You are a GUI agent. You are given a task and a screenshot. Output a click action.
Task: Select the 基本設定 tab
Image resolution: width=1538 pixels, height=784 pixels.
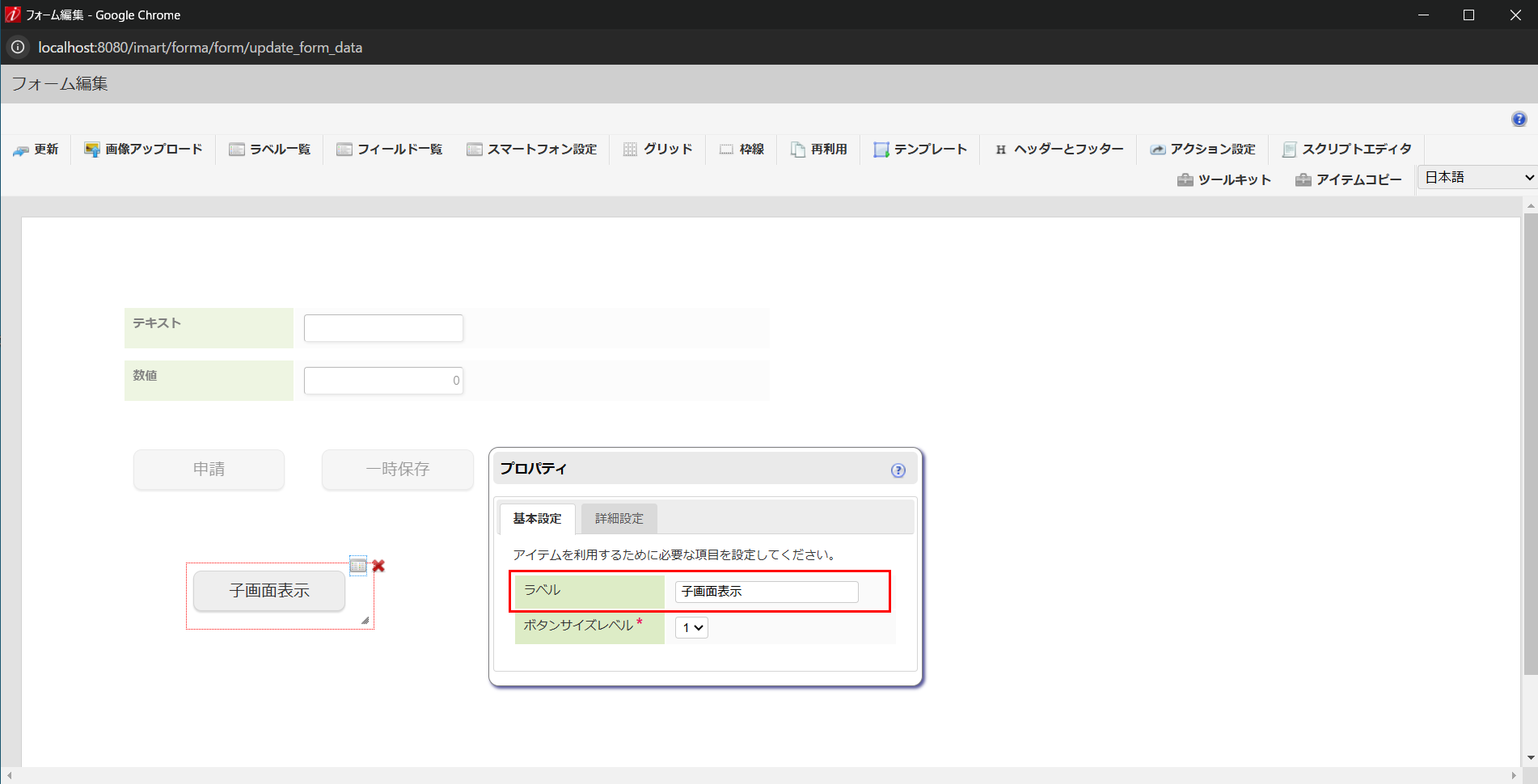(x=536, y=518)
